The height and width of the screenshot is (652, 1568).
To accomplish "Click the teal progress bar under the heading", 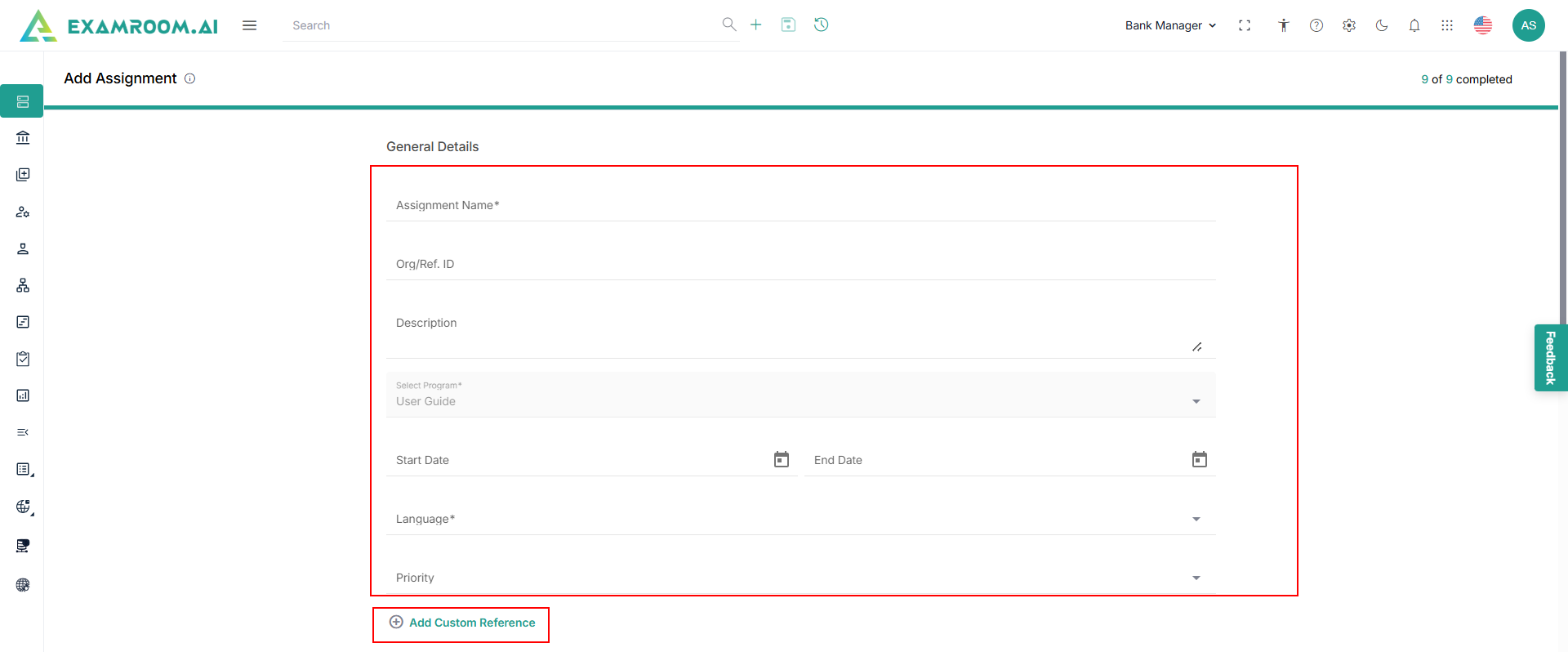I will click(x=801, y=107).
